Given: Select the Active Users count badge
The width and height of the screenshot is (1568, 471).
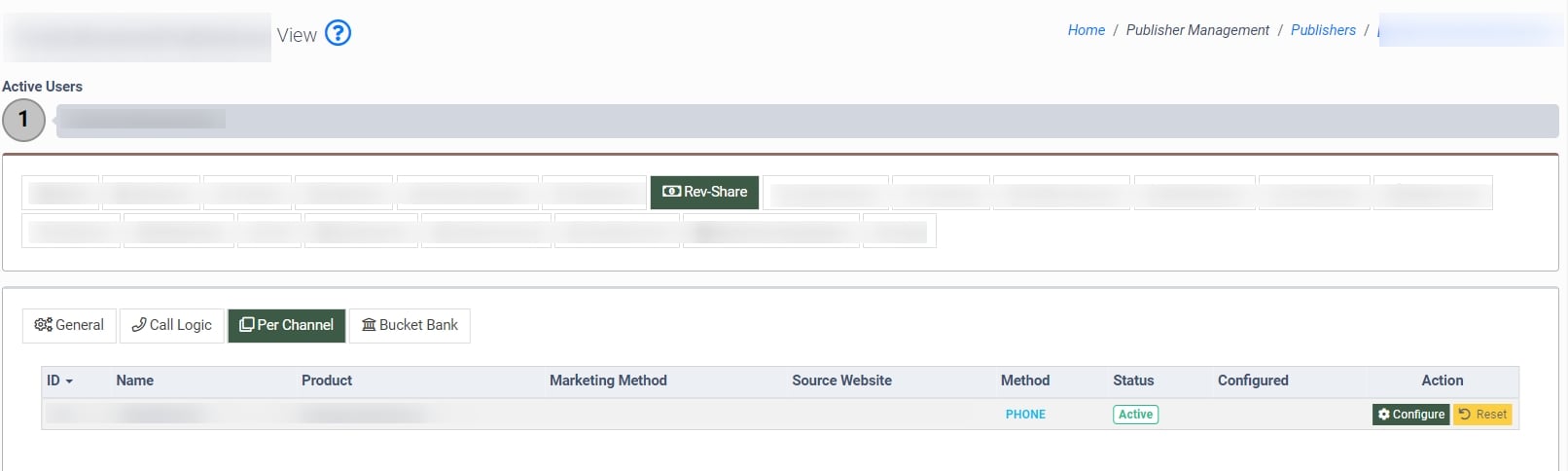Looking at the screenshot, I should pyautogui.click(x=23, y=120).
